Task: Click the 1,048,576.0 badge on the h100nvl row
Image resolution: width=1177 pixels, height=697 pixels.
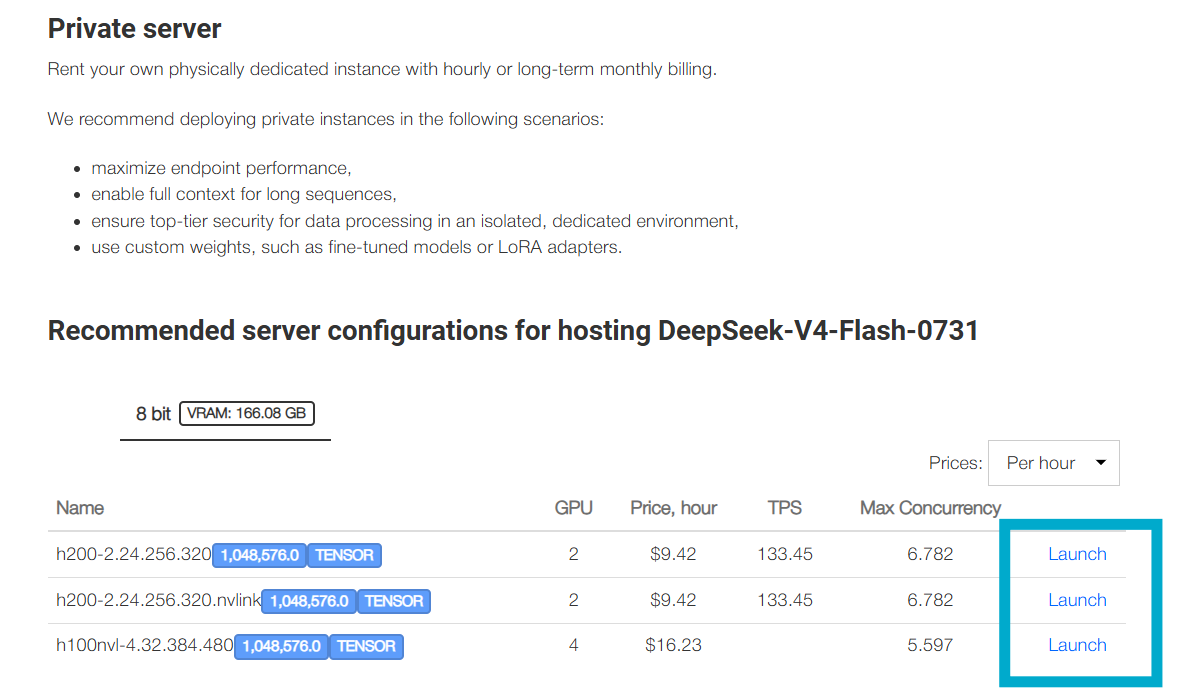Action: (x=281, y=647)
